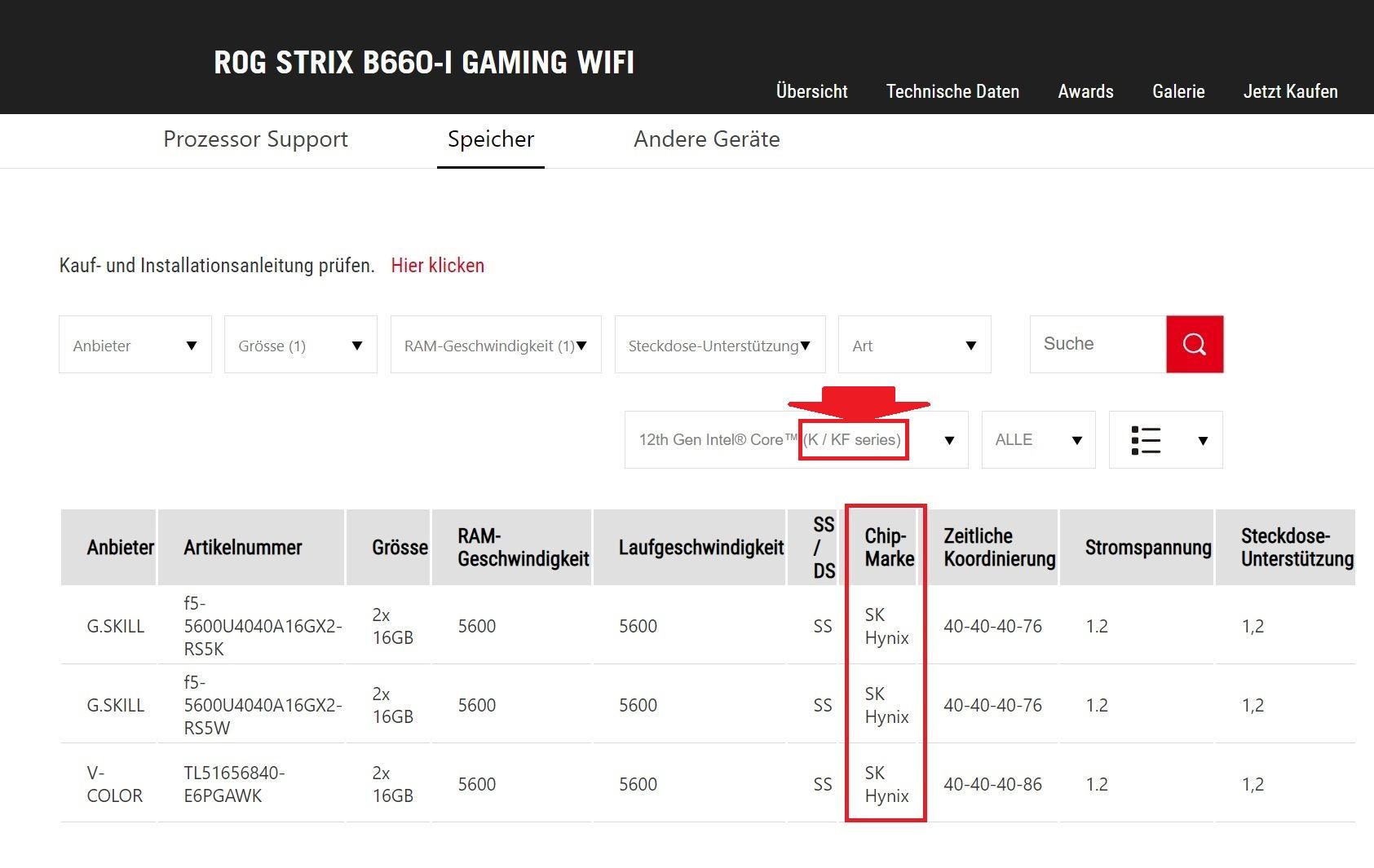Select article number f5-5600U4040A16GX2-RS5K
Viewport: 1374px width, 868px height.
[x=263, y=626]
